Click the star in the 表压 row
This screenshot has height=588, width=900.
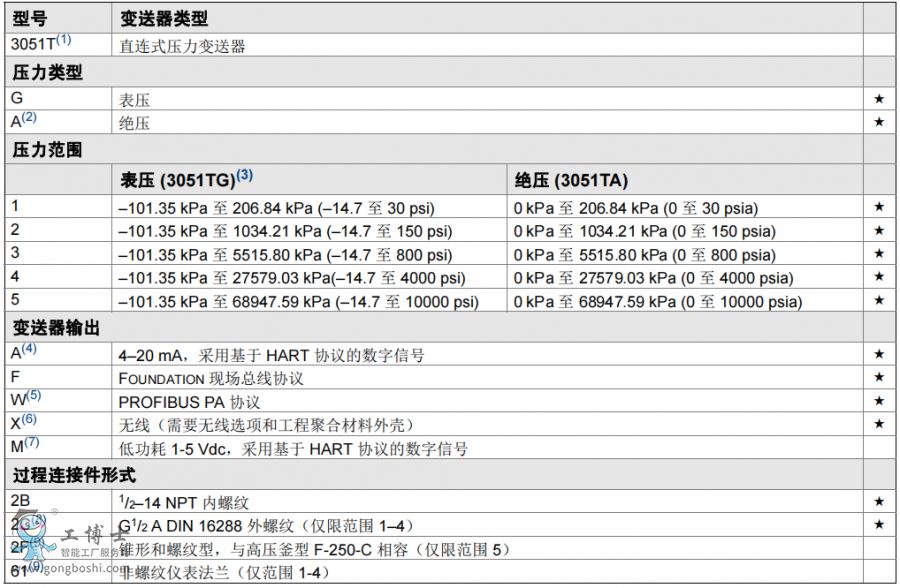click(x=879, y=99)
